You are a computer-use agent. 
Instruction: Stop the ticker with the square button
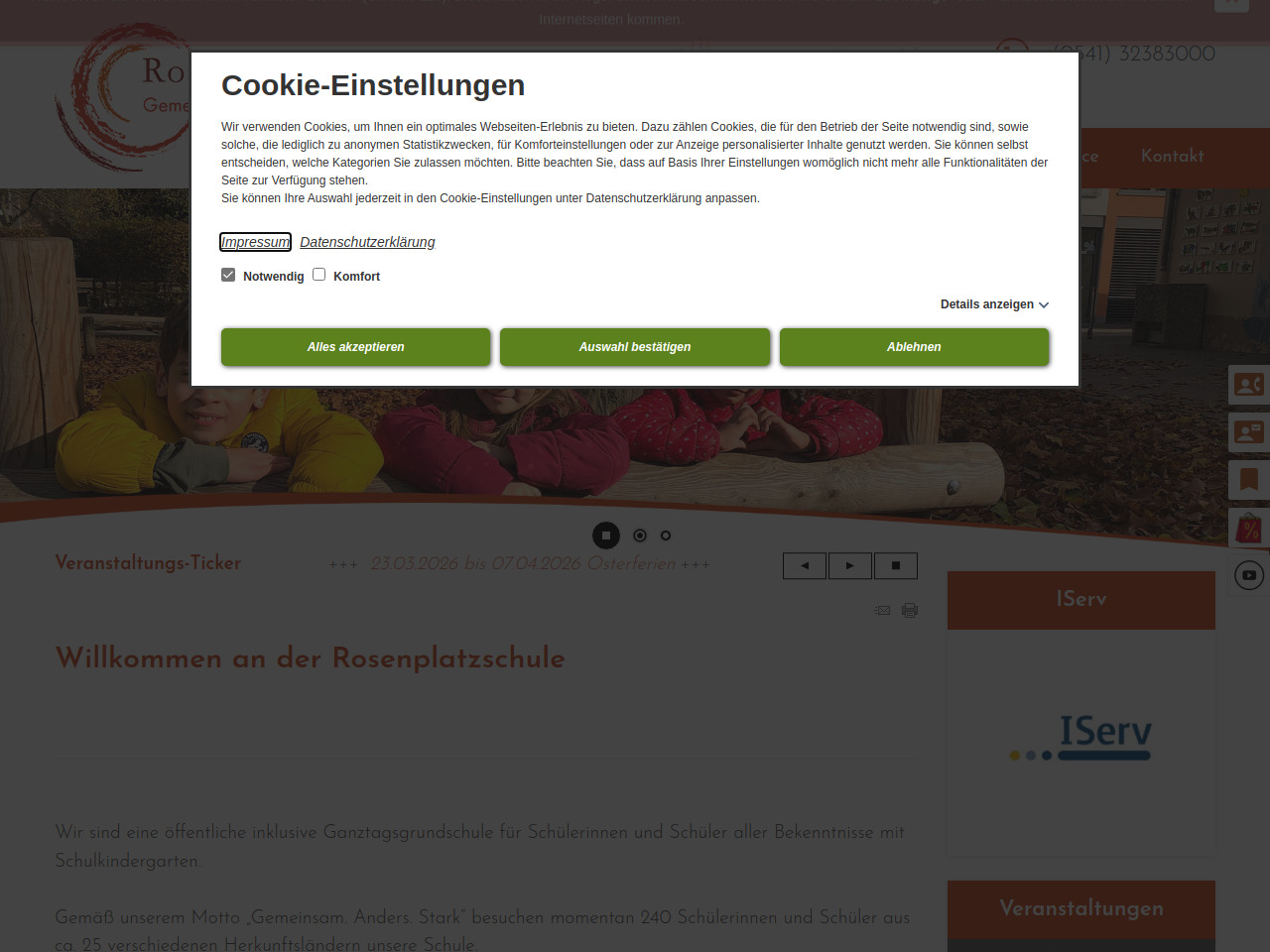[x=896, y=565]
